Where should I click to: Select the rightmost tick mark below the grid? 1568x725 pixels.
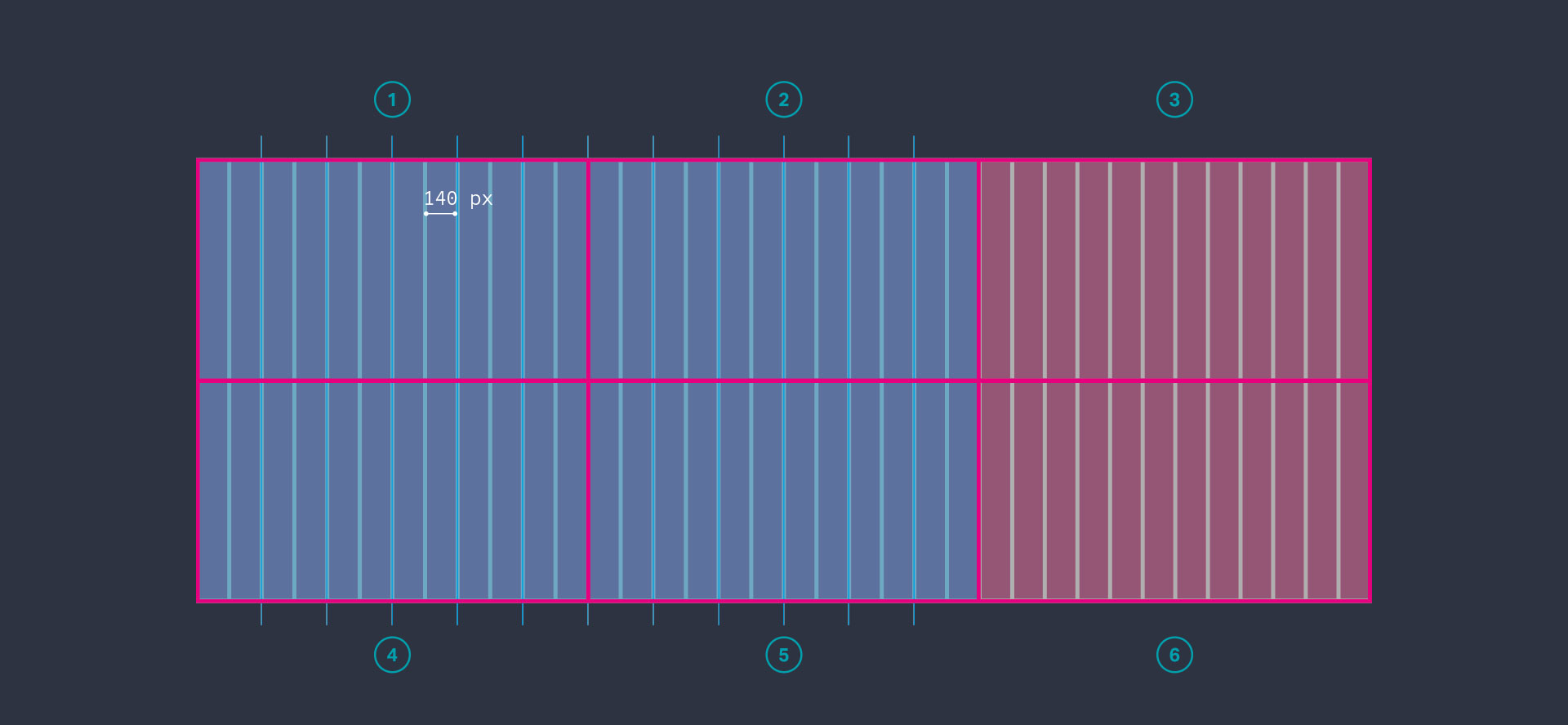pos(914,615)
